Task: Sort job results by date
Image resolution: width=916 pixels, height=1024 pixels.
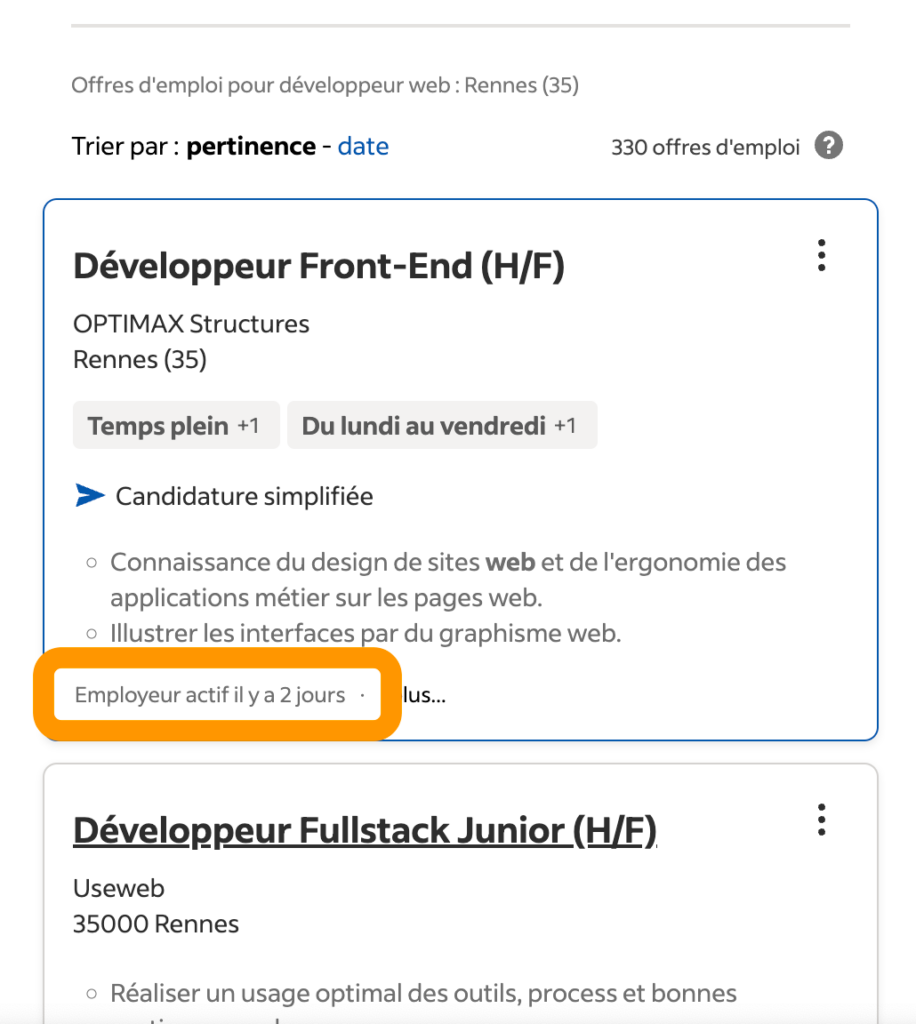Action: [x=363, y=146]
